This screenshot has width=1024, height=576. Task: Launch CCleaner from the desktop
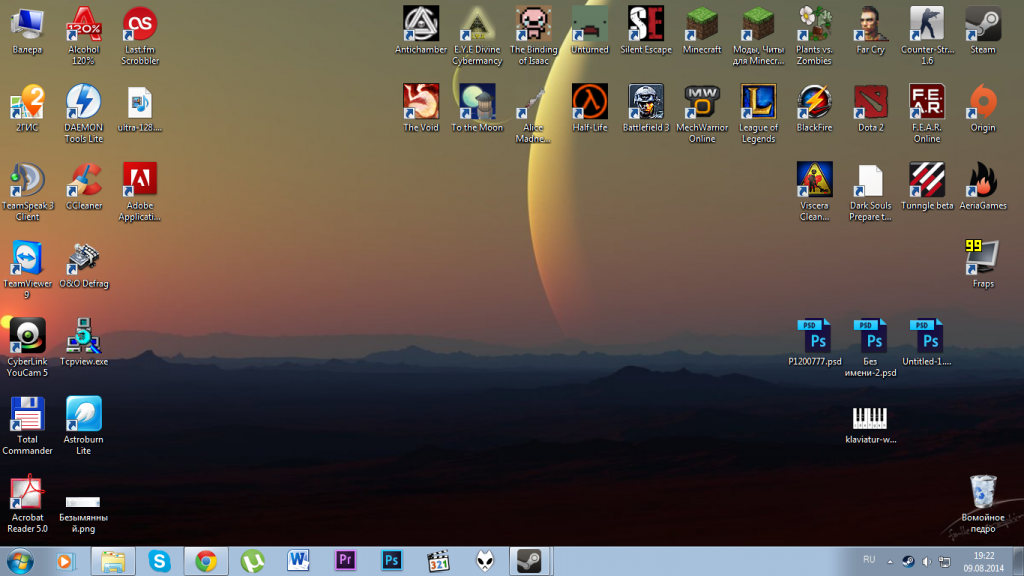click(x=84, y=180)
